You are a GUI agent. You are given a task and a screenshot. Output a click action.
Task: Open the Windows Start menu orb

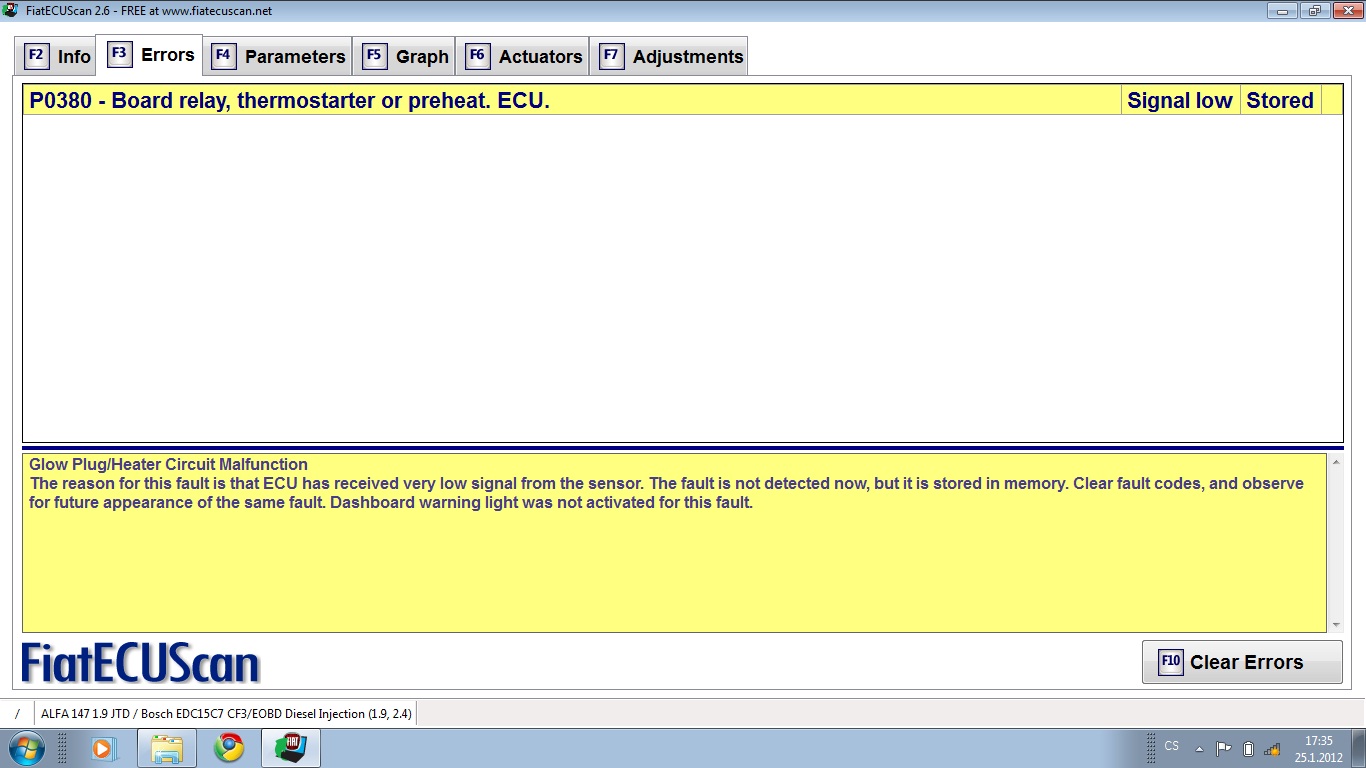pyautogui.click(x=24, y=748)
